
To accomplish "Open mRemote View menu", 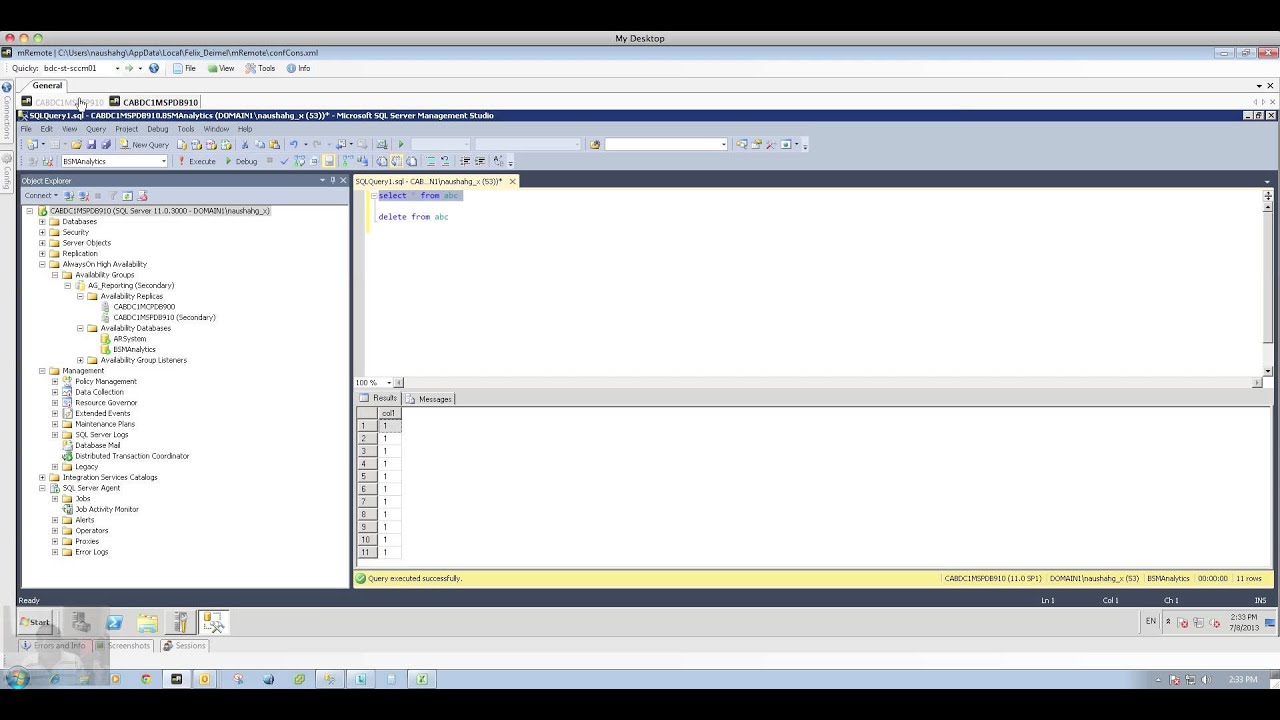I will [x=221, y=68].
